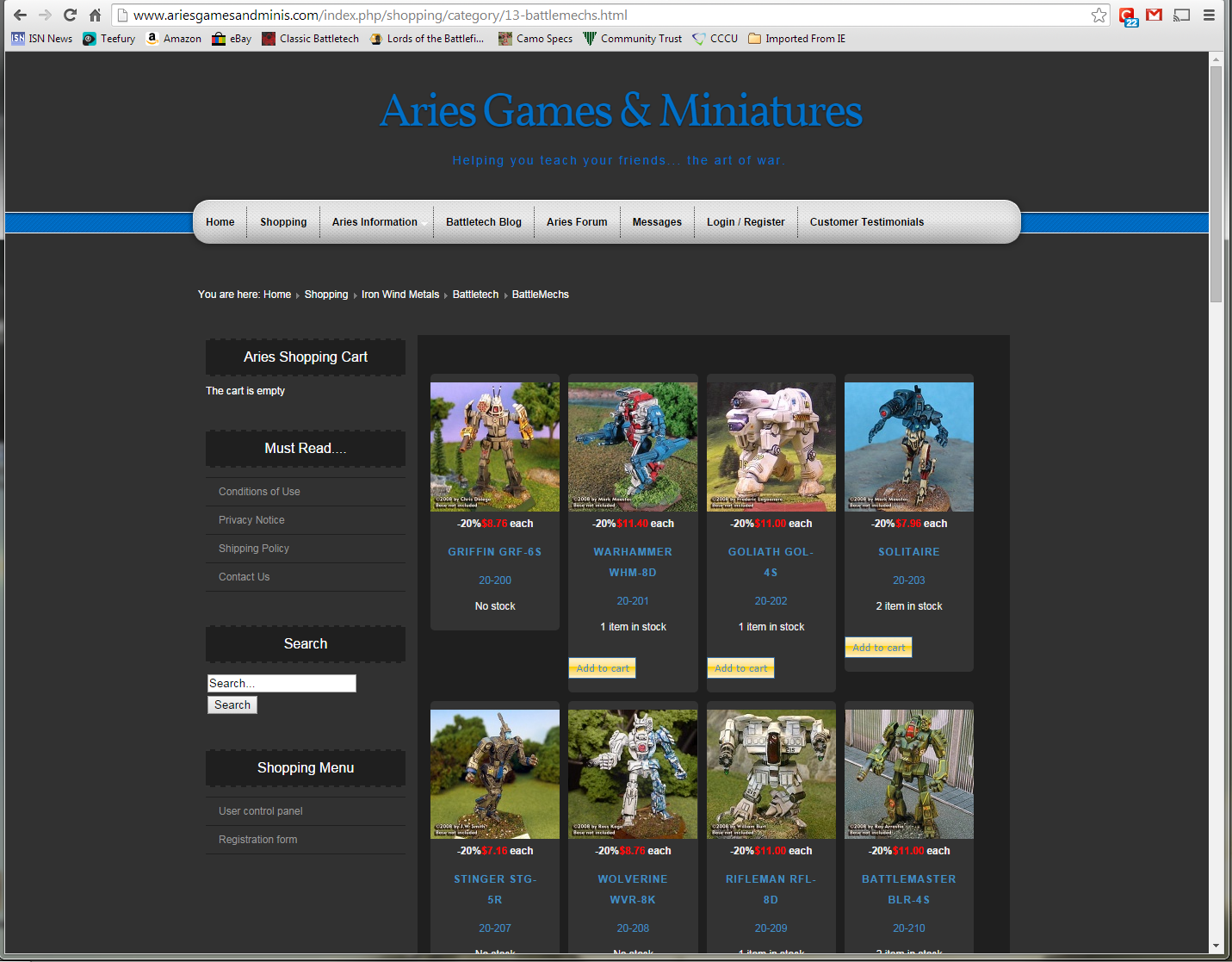Open the BATTLEMASTER BLR-4S title link
The width and height of the screenshot is (1232, 962).
click(x=909, y=890)
